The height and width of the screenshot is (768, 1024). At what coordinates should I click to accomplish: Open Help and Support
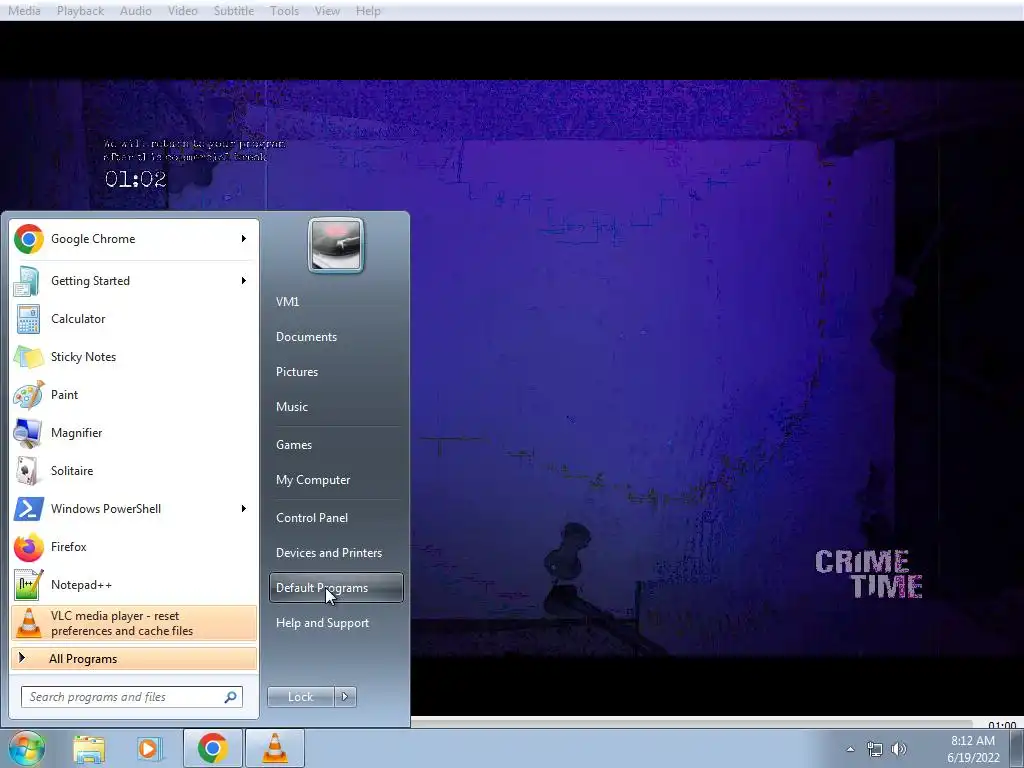point(336,623)
